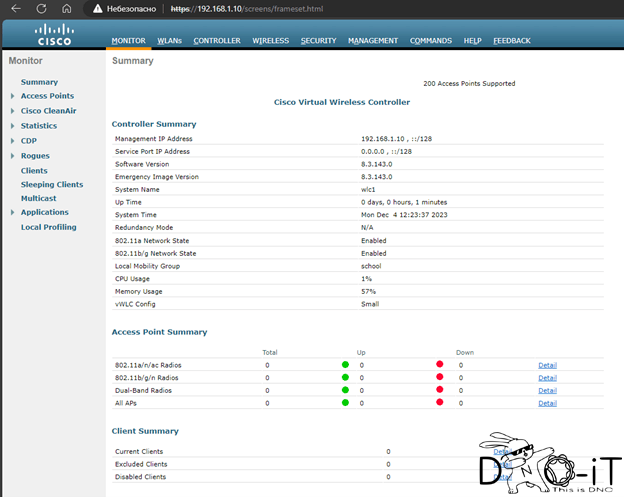Expand the Cisco CleanAir arrow
This screenshot has width=624, height=497.
click(12, 111)
